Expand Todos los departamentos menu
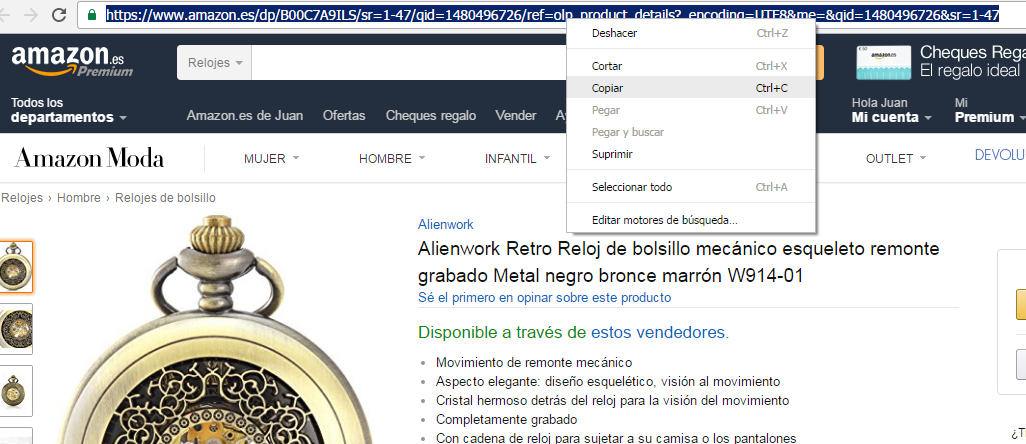Viewport: 1026px width, 444px height. 69,110
